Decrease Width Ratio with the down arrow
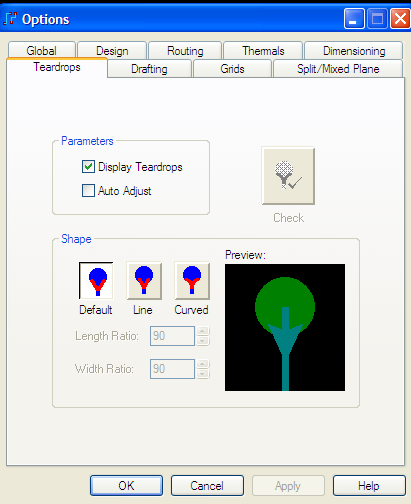The height and width of the screenshot is (504, 411). pyautogui.click(x=202, y=374)
